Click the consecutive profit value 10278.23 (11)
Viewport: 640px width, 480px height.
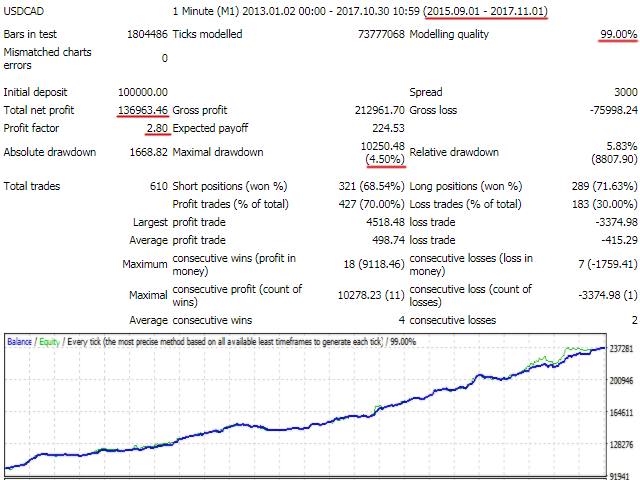coord(371,295)
